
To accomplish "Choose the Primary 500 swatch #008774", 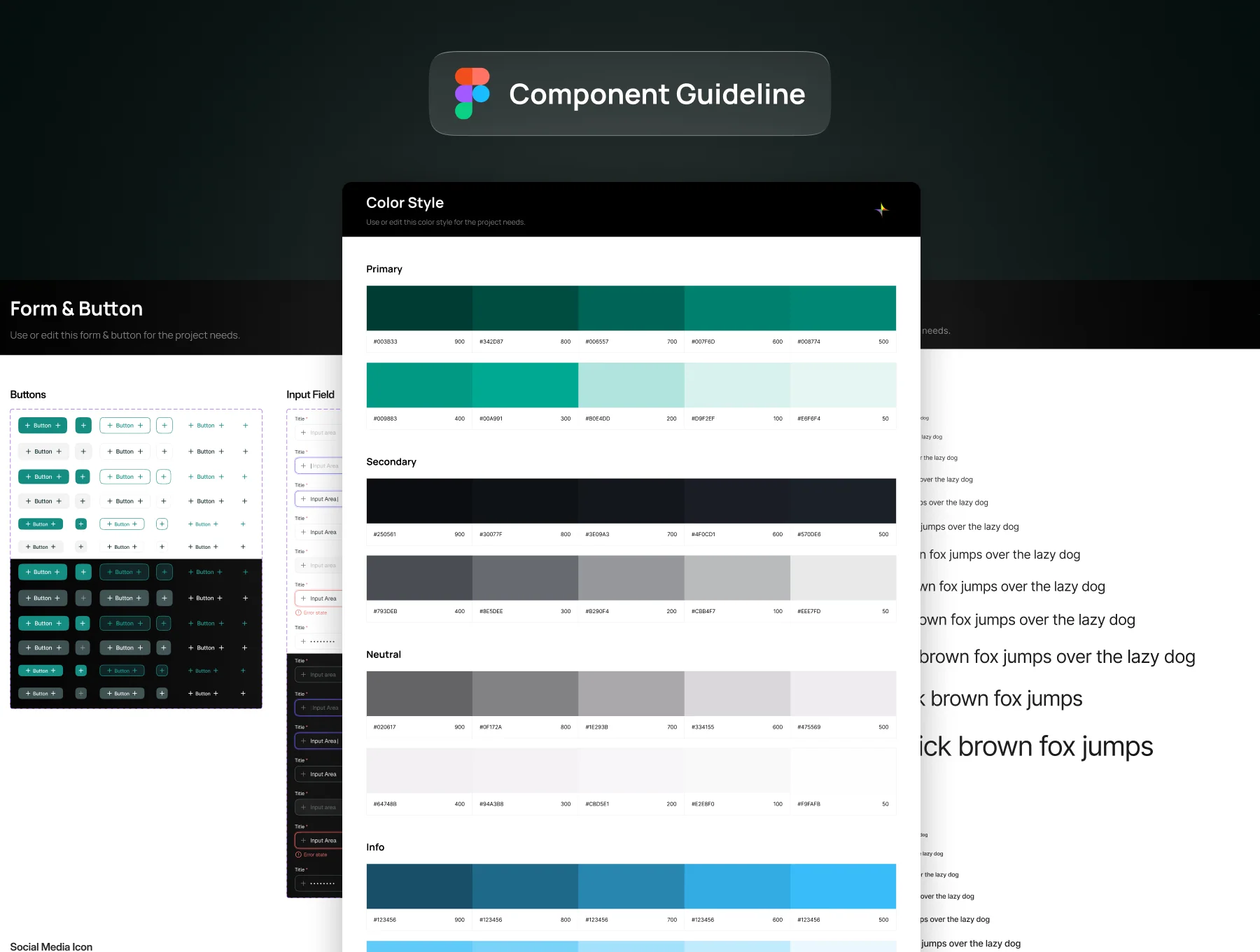I will 843,308.
